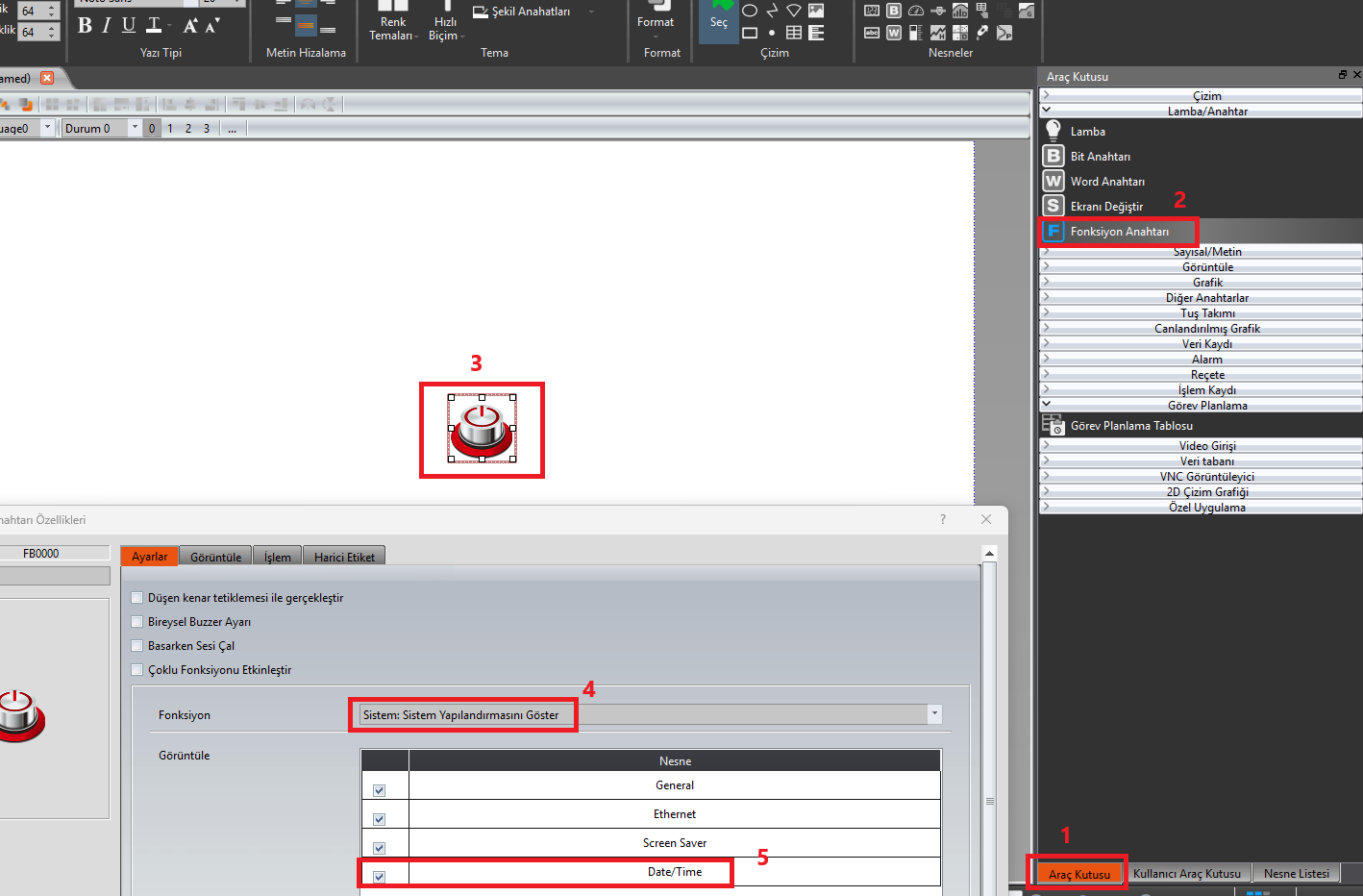Open the Nesne Listesi panel
This screenshot has width=1363, height=896.
tap(1296, 874)
